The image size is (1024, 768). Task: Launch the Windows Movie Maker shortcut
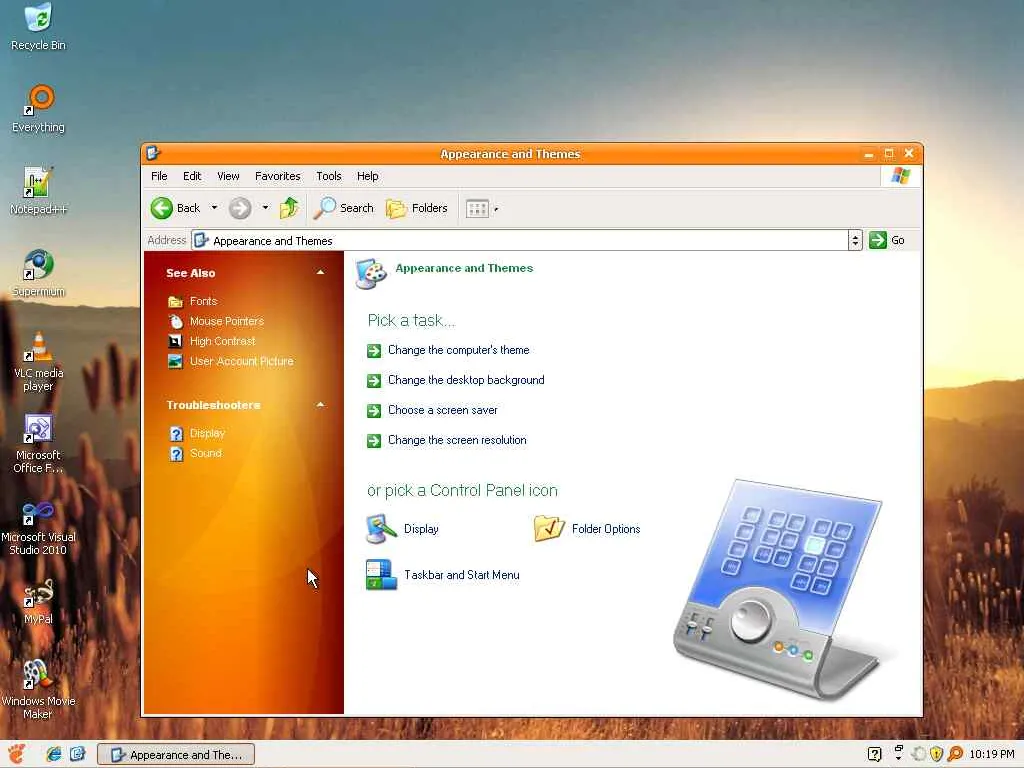38,689
